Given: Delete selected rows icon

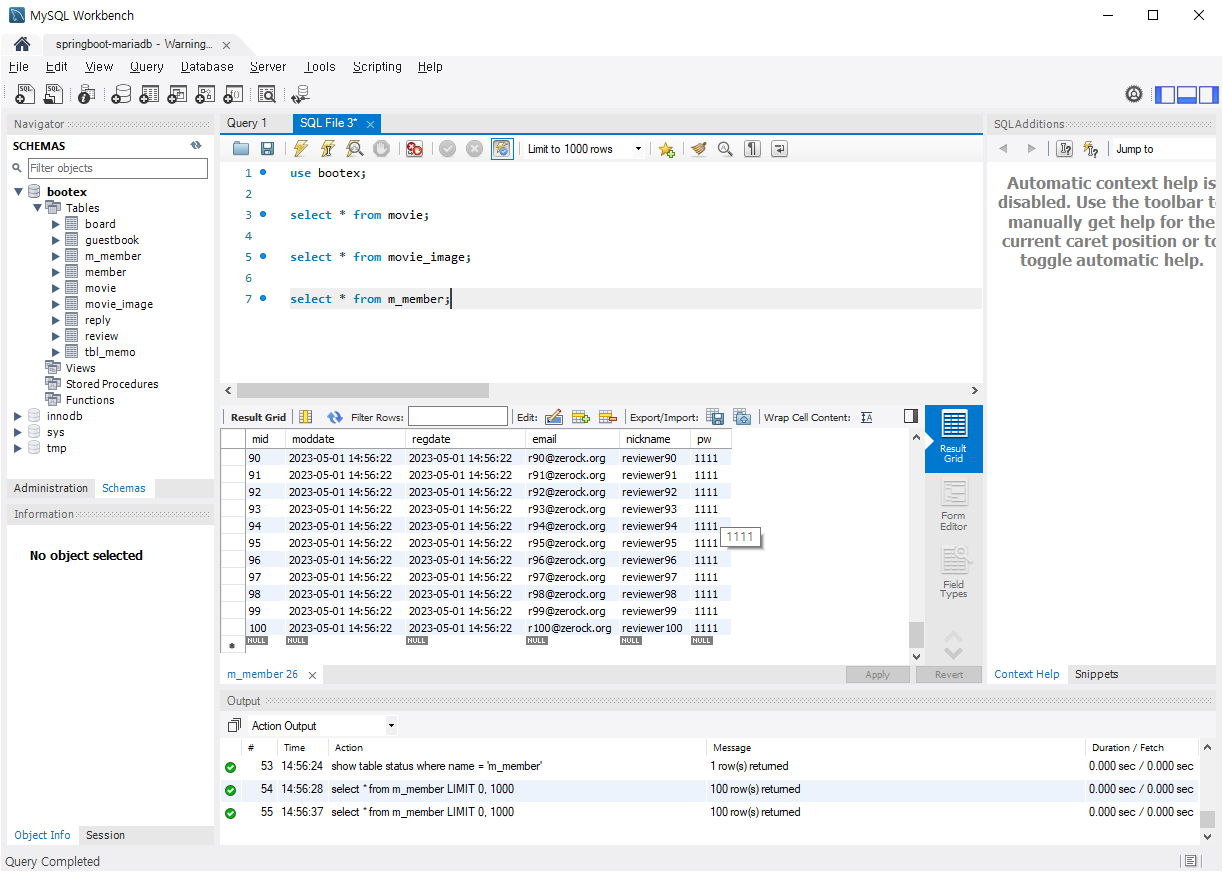Looking at the screenshot, I should tap(606, 417).
